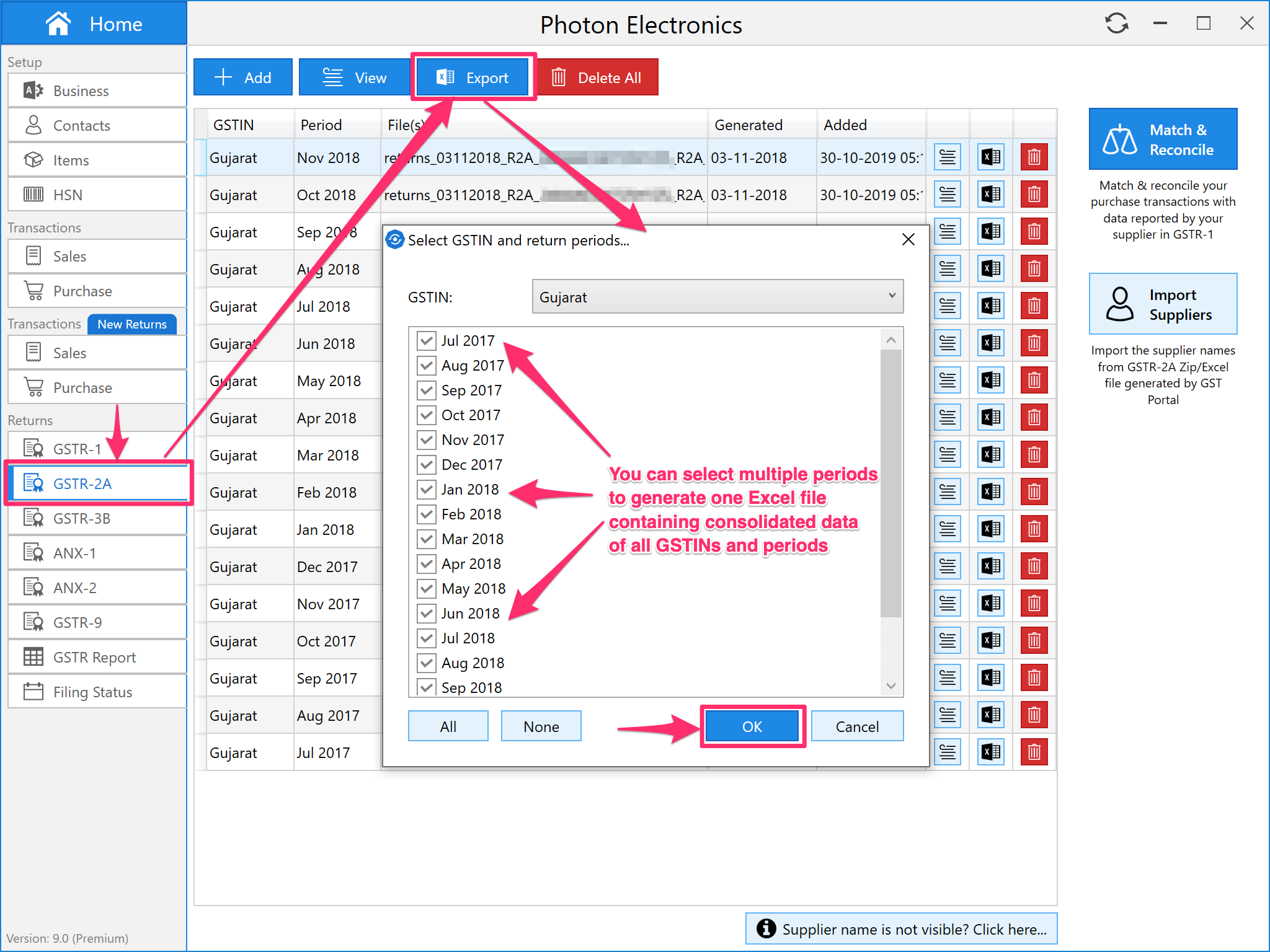Viewport: 1270px width, 952px height.
Task: Click Excel export icon for Nov 2018 row
Action: coord(990,157)
